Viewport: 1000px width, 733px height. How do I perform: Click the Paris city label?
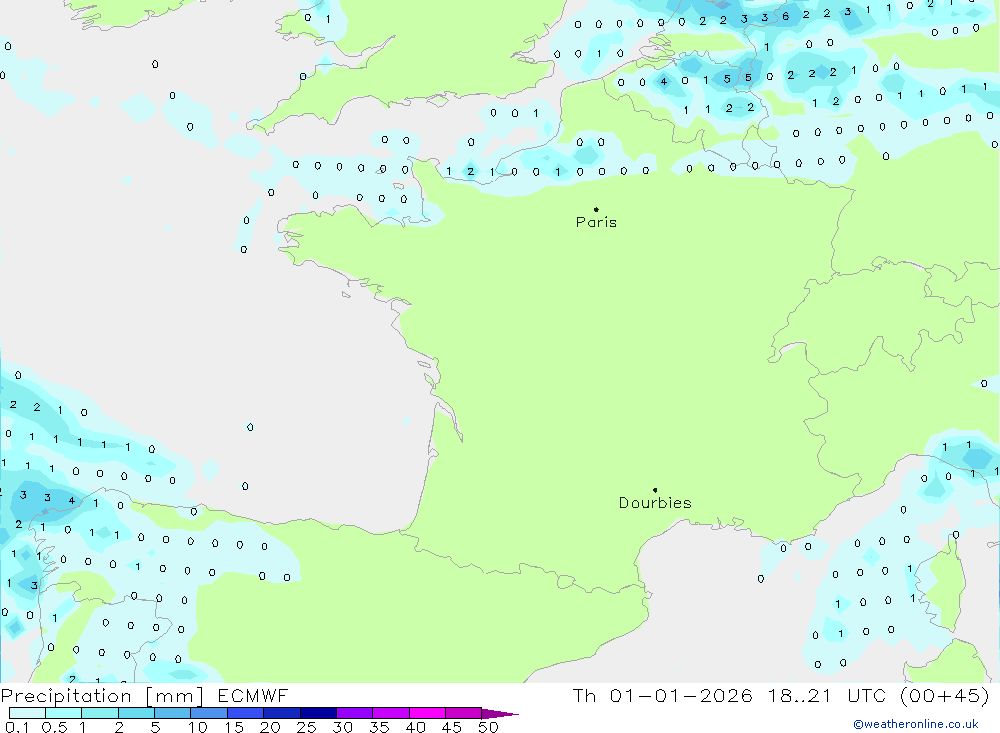coord(596,222)
